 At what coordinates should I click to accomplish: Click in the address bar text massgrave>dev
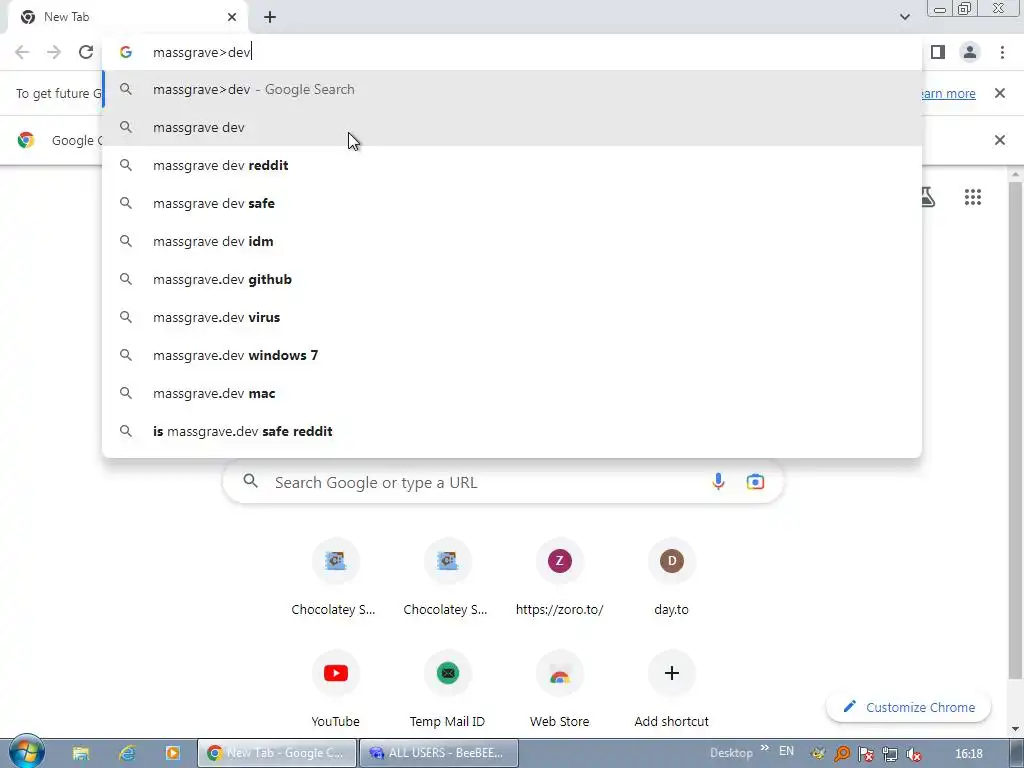tap(202, 52)
